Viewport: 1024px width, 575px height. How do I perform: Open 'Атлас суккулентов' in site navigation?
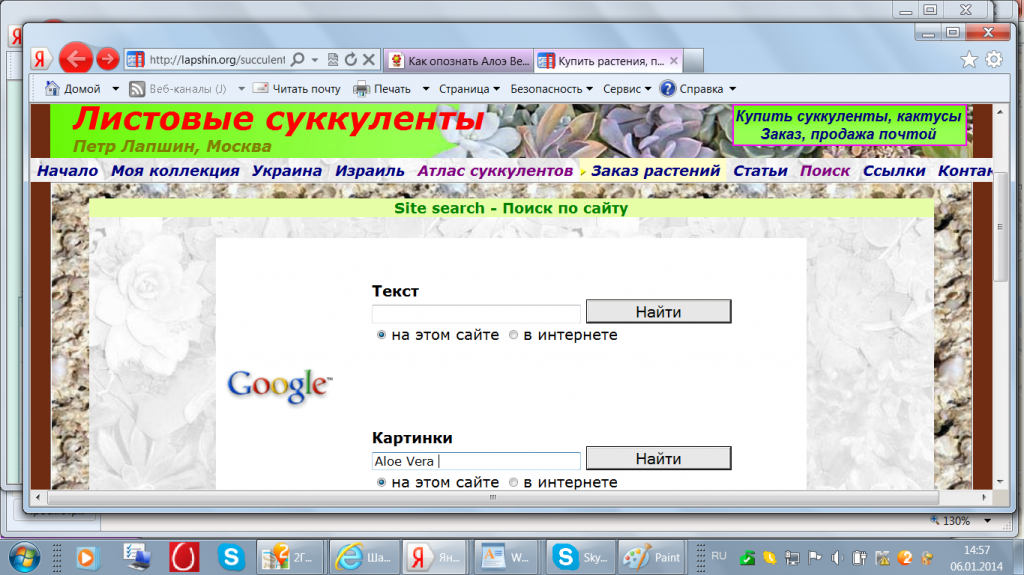tap(495, 171)
